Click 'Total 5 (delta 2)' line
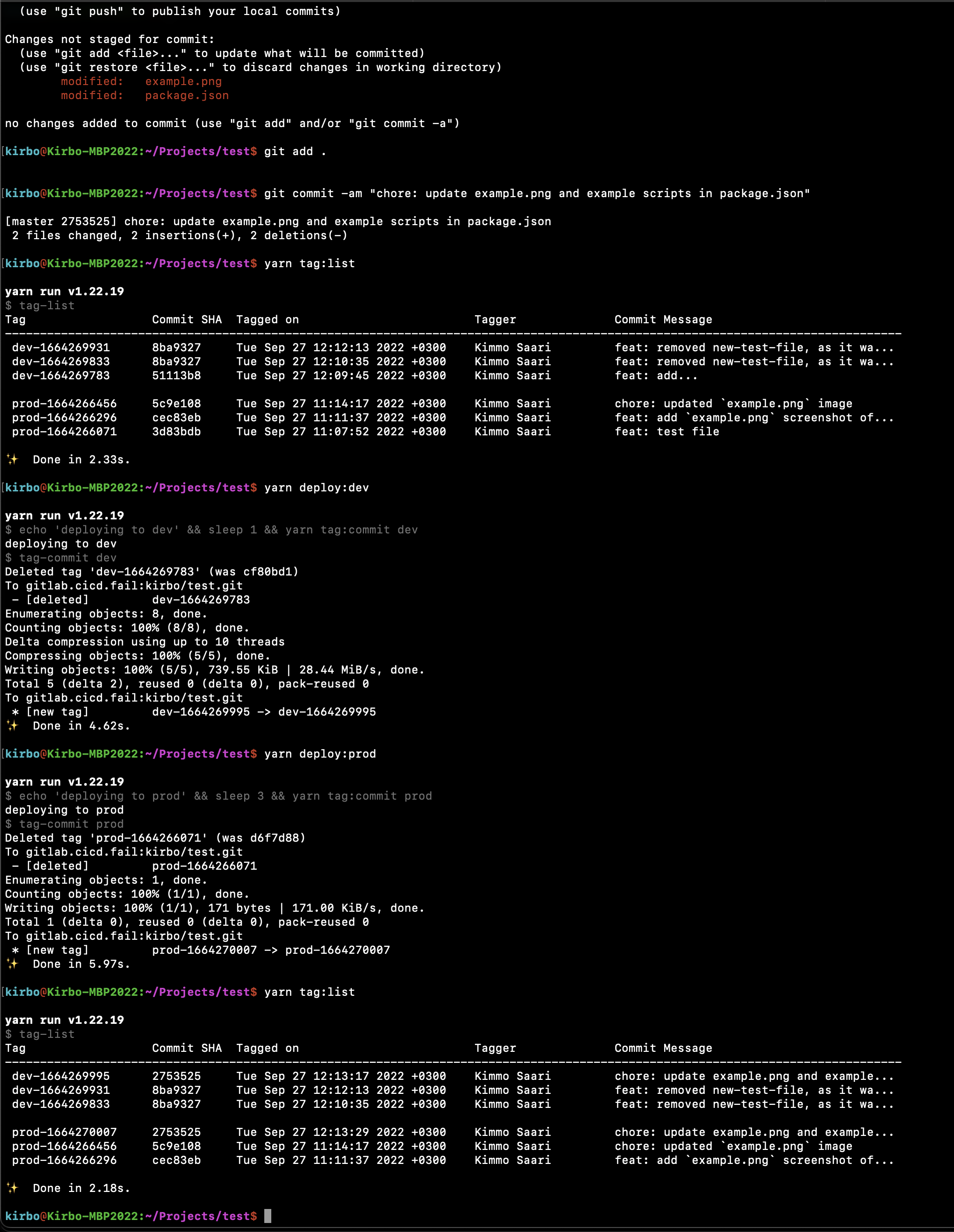Screen dimensions: 954x1232 coord(187,684)
